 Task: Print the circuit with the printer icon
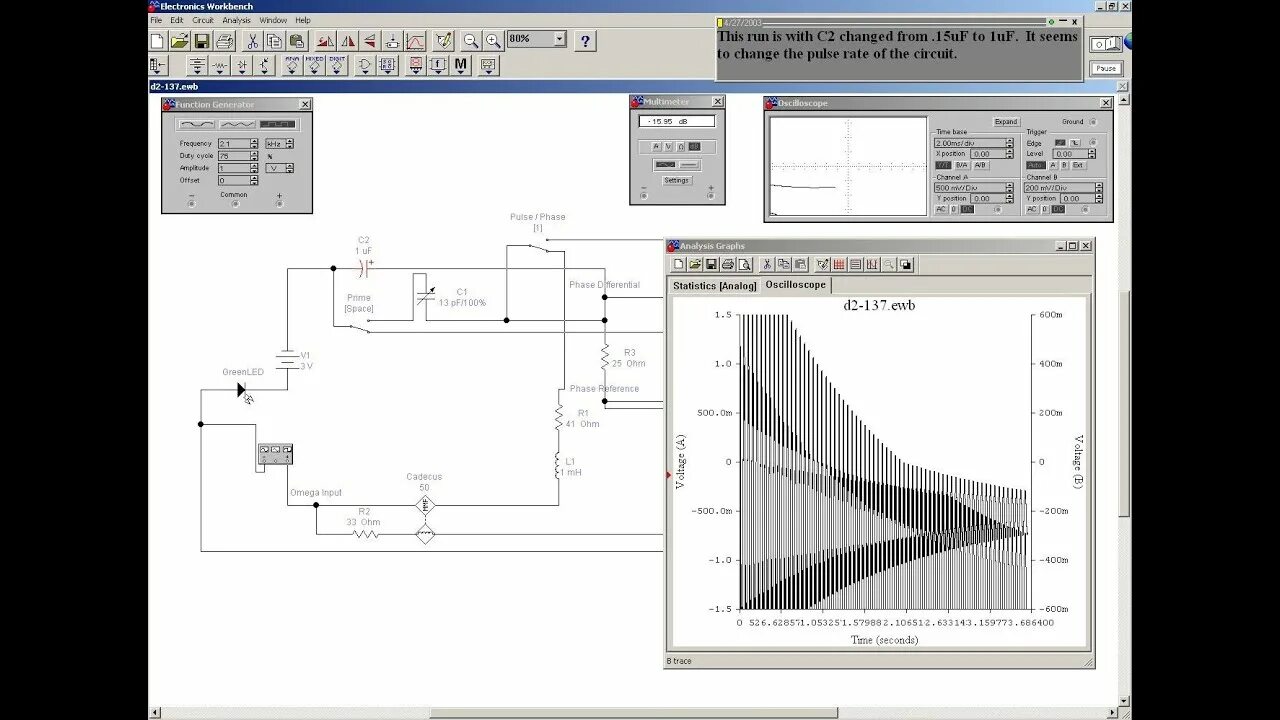click(225, 41)
